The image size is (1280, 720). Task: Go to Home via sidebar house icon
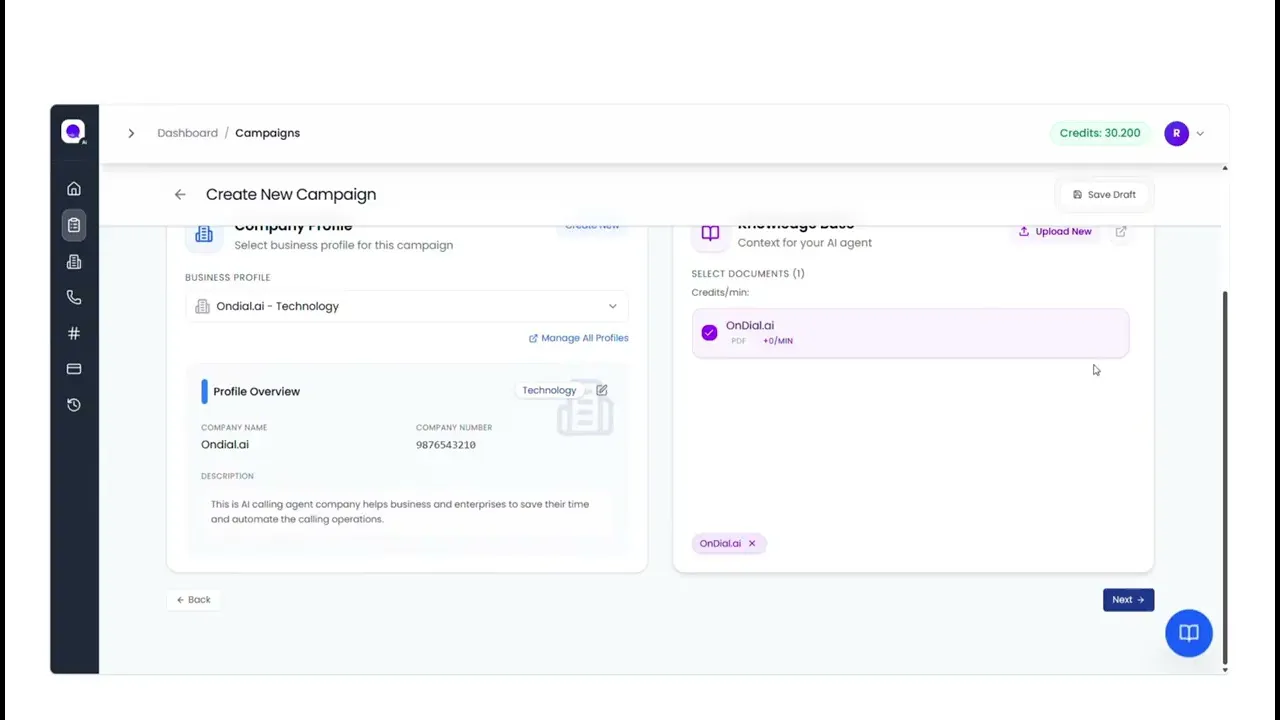(74, 189)
